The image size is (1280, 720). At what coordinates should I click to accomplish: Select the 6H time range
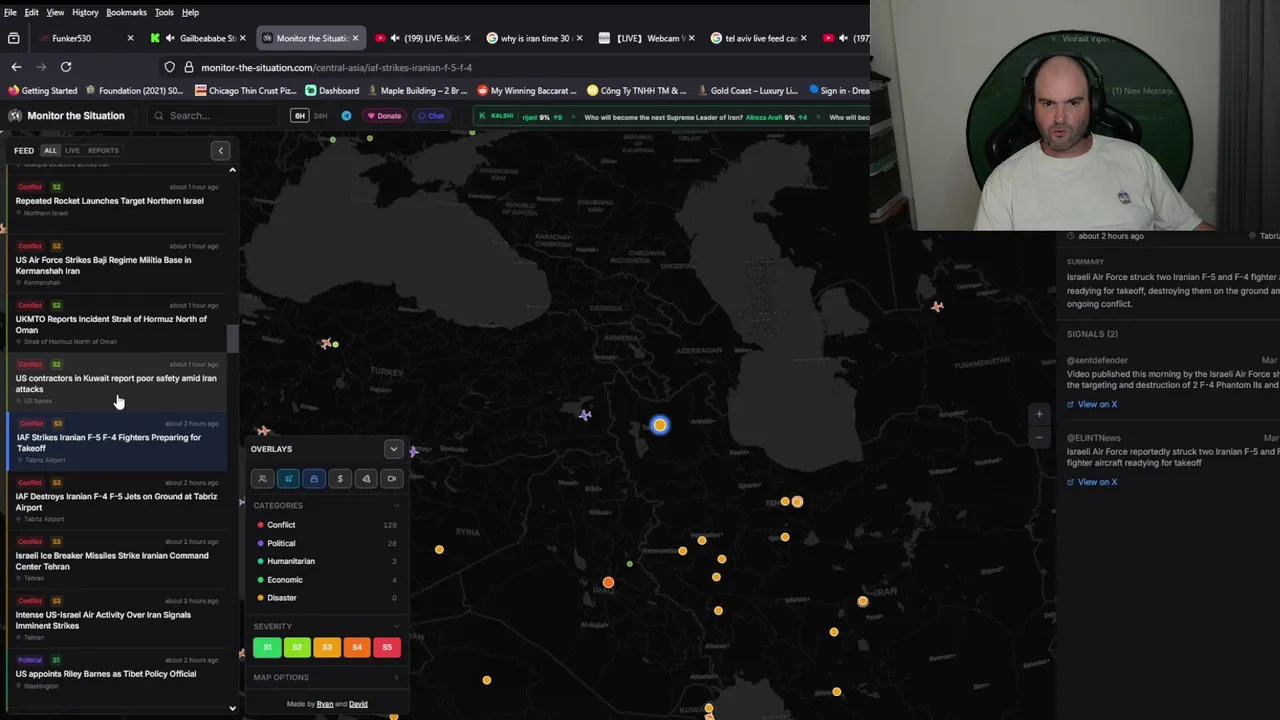(299, 116)
